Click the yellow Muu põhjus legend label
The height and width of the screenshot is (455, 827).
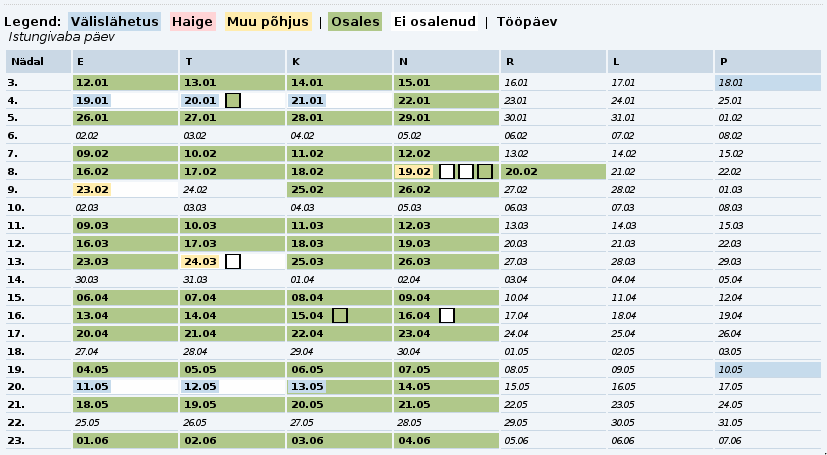pyautogui.click(x=267, y=21)
